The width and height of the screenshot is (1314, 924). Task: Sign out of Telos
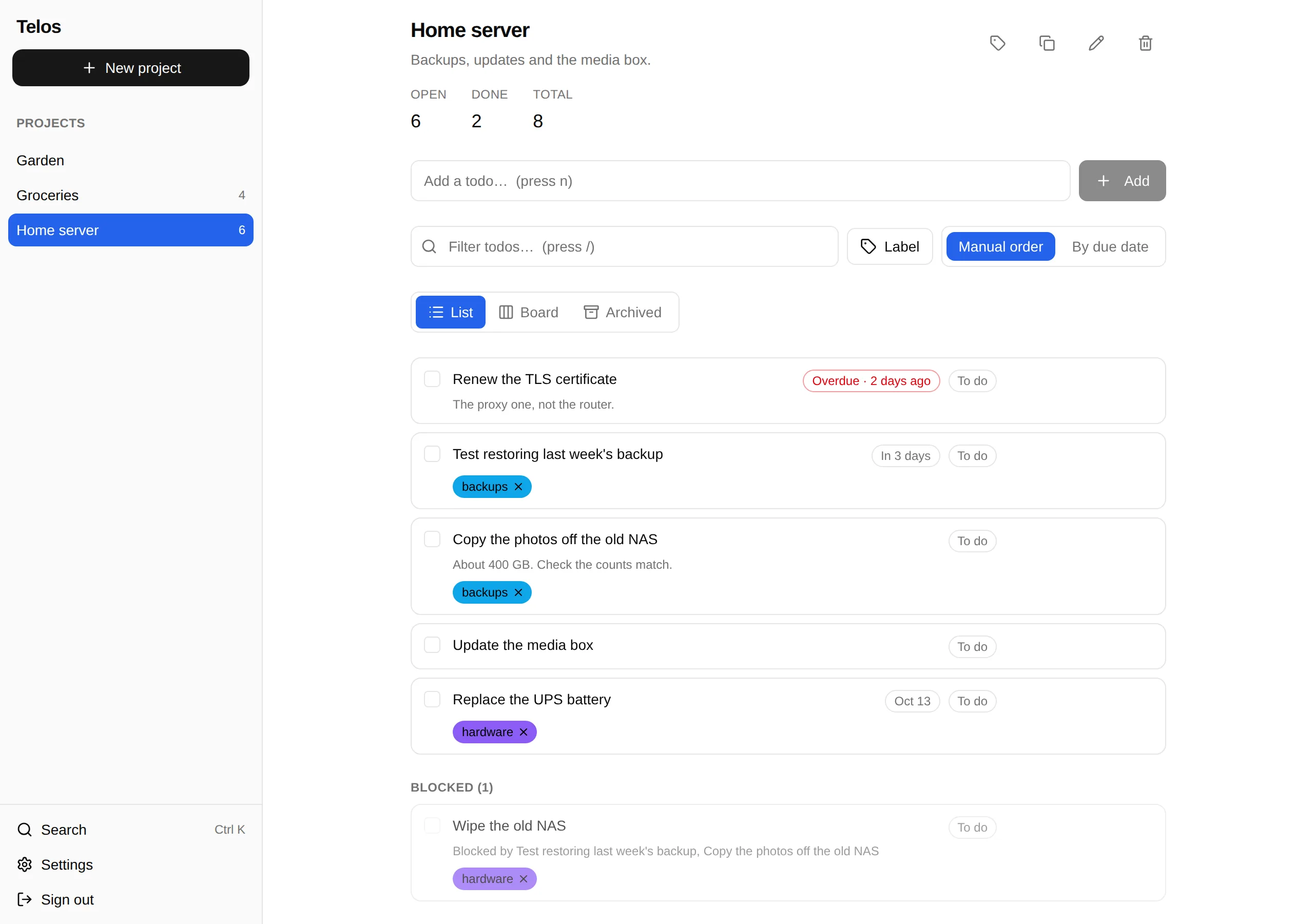point(131,899)
